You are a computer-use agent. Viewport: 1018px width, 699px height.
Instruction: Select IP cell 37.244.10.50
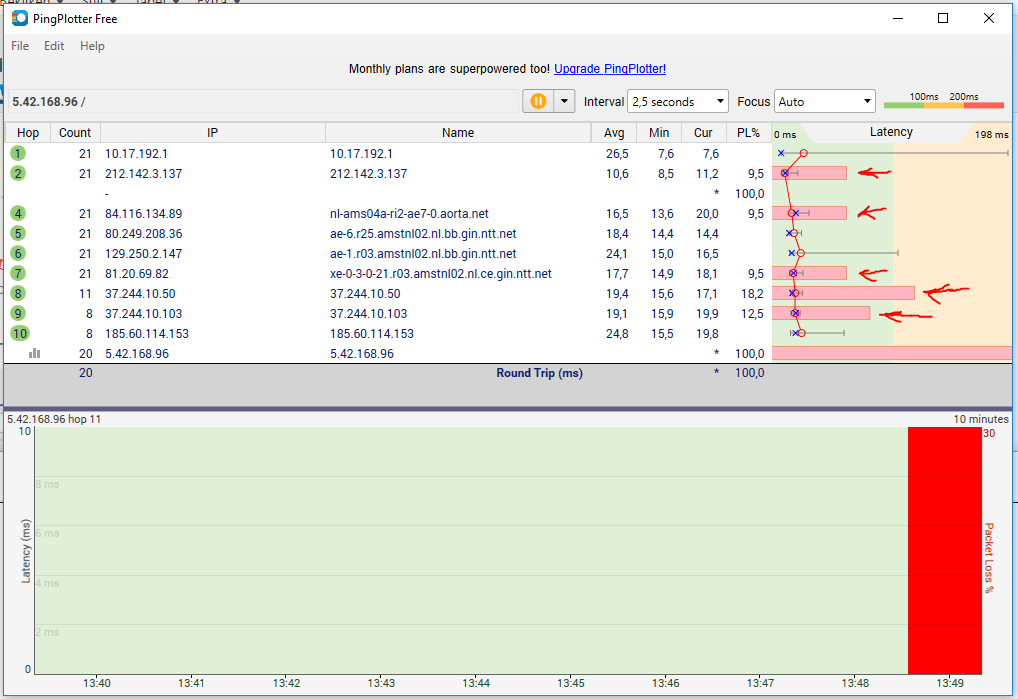[x=140, y=294]
